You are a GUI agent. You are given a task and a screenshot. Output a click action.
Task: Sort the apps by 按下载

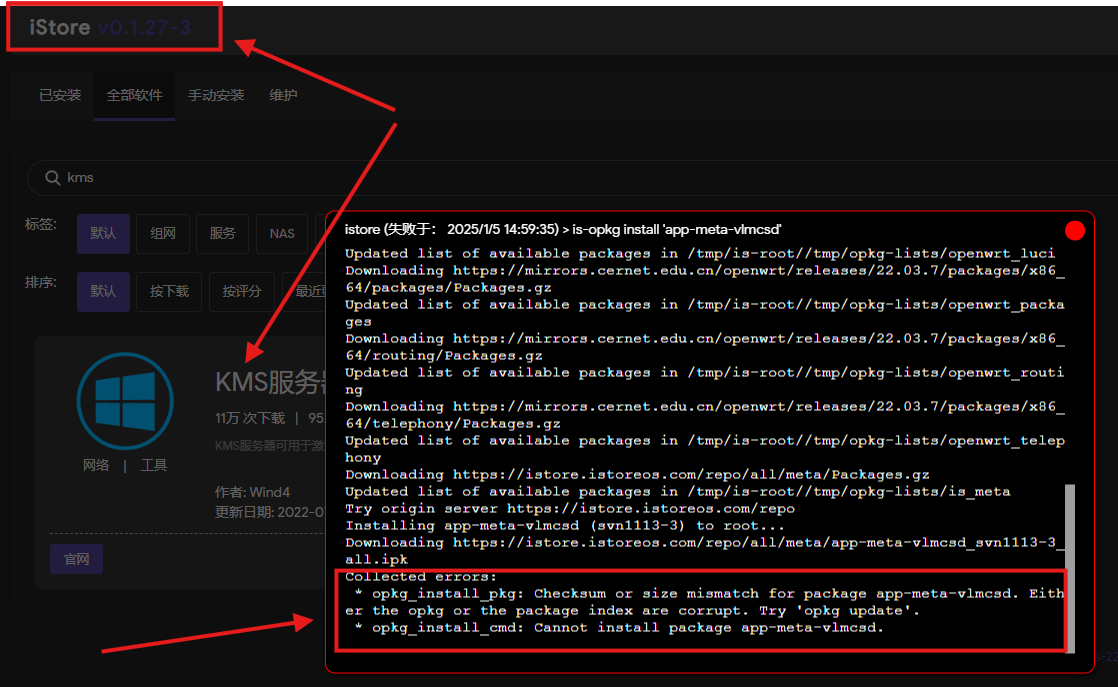coord(169,291)
